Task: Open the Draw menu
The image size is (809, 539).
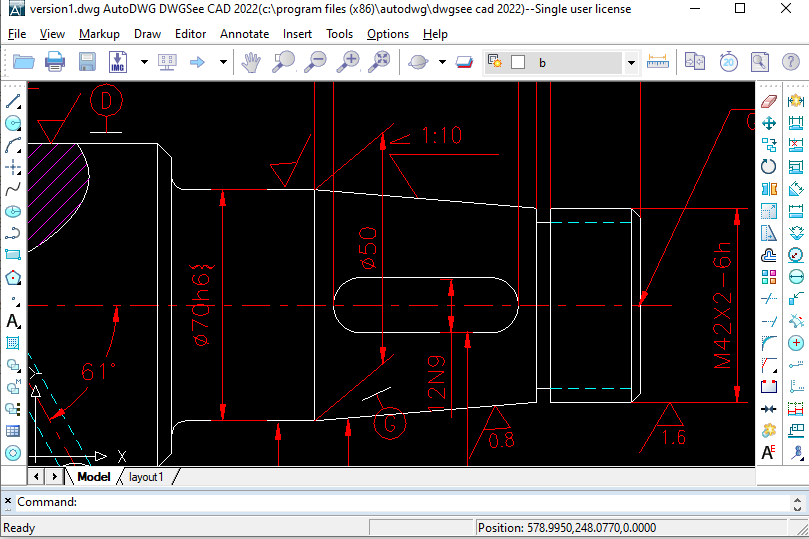Action: (147, 34)
